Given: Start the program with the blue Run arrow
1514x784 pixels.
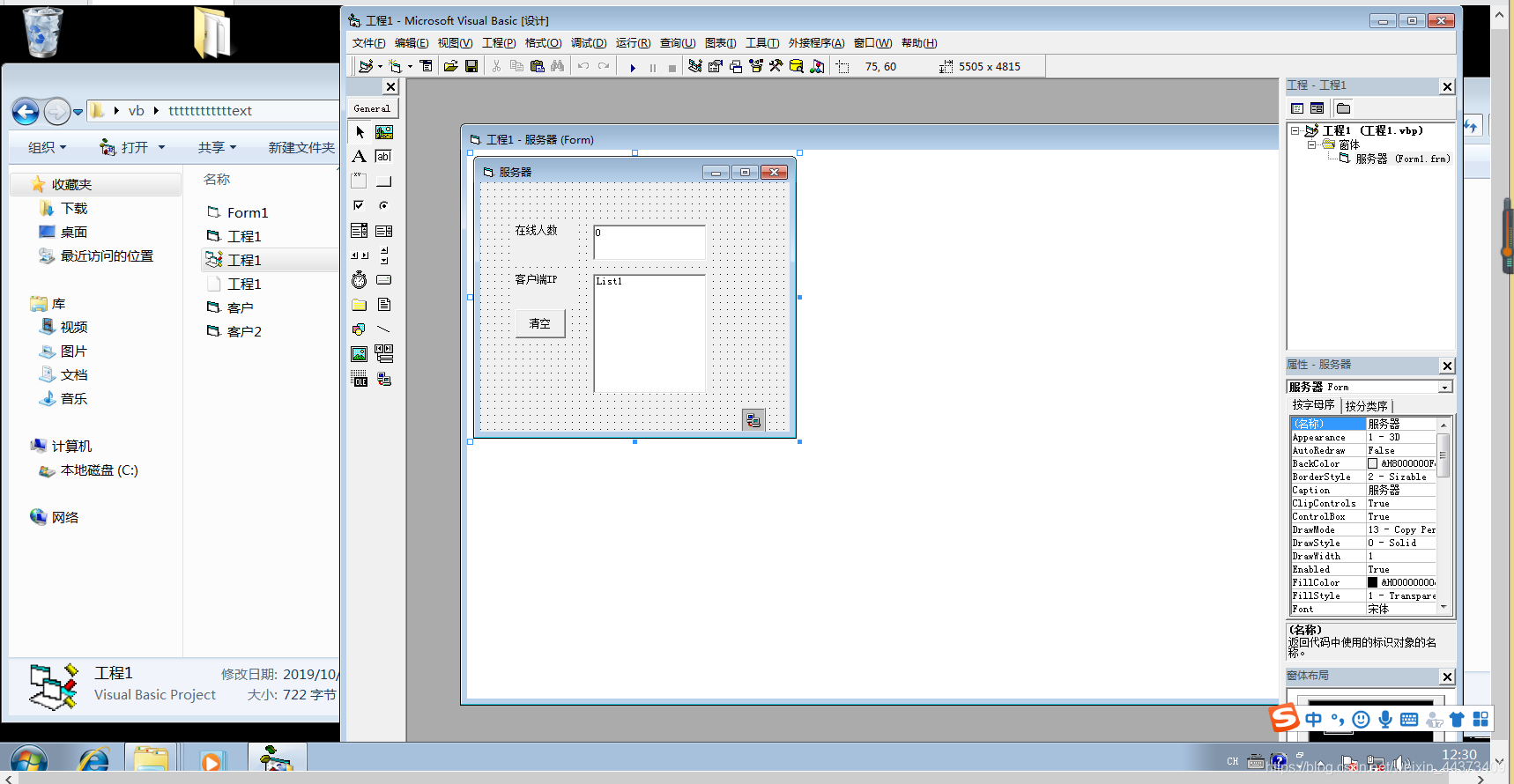Looking at the screenshot, I should [x=633, y=67].
